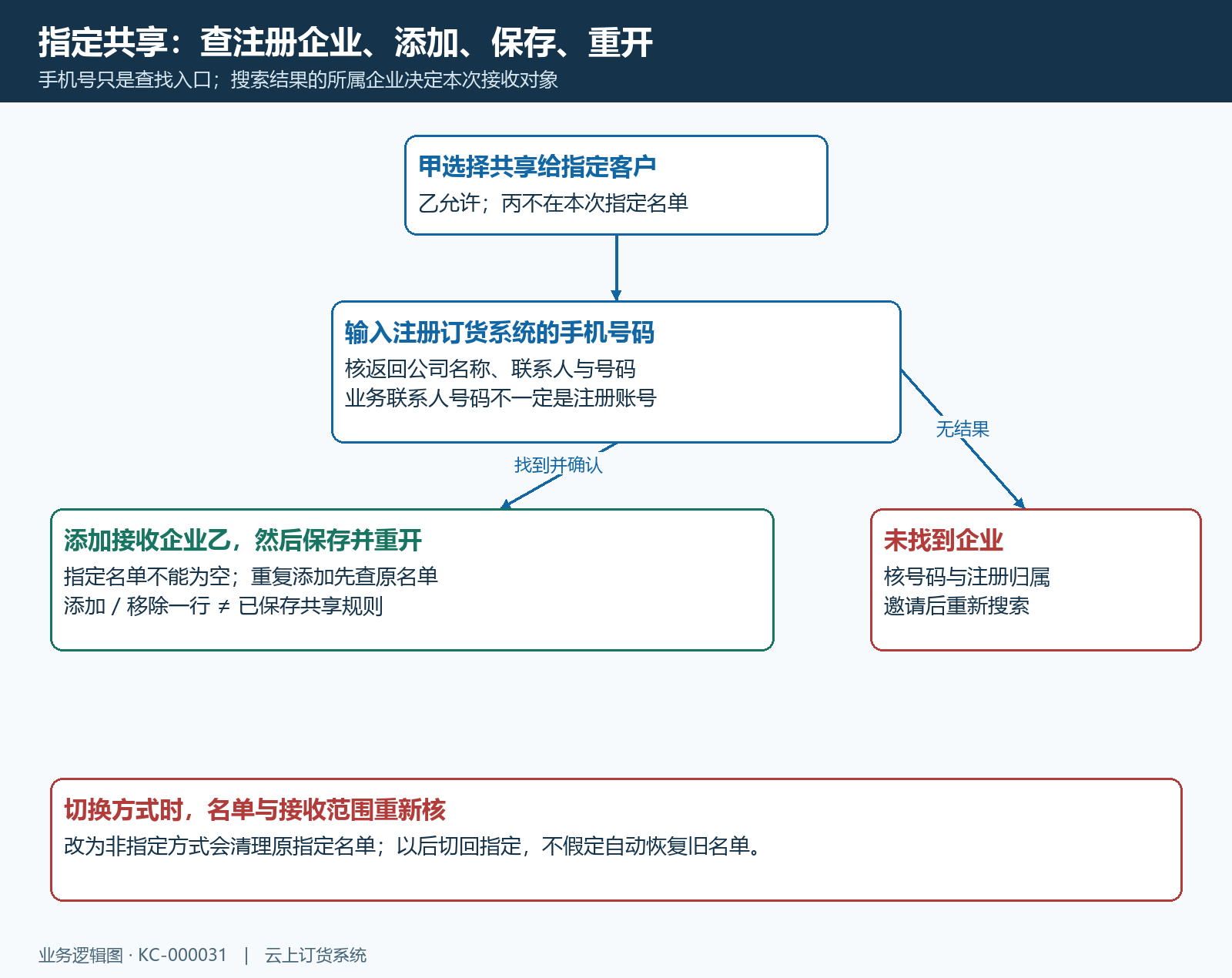Click the arrow label 无结果
The height and width of the screenshot is (978, 1232).
(962, 429)
